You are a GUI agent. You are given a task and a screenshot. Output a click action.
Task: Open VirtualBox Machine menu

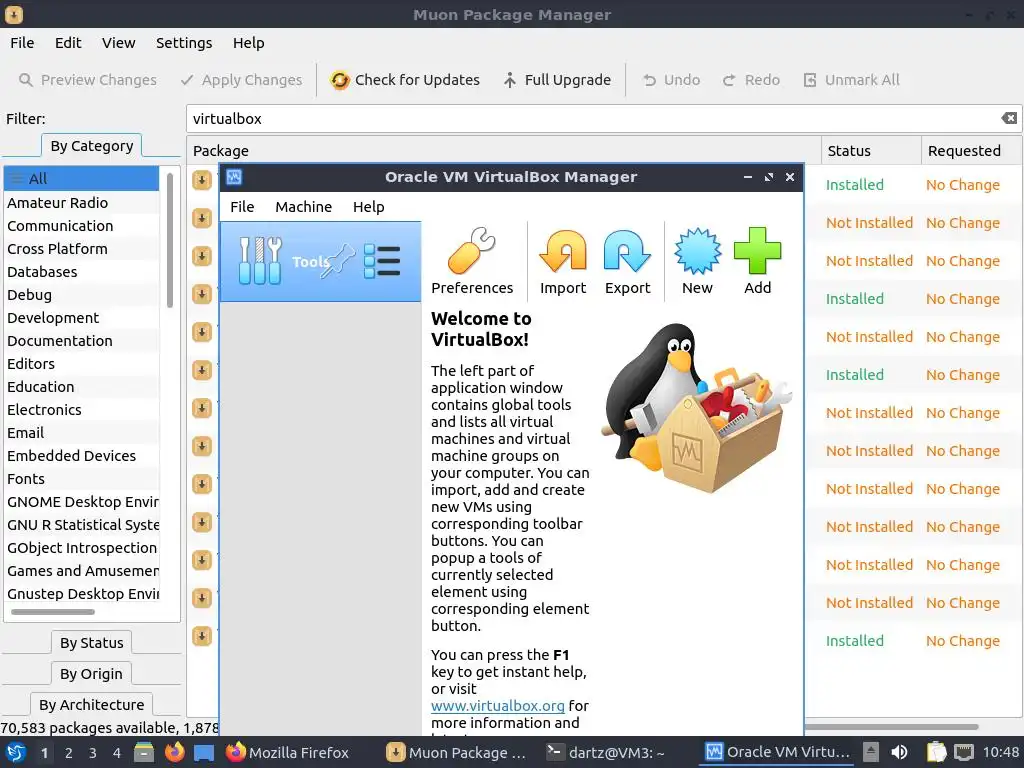pyautogui.click(x=303, y=207)
